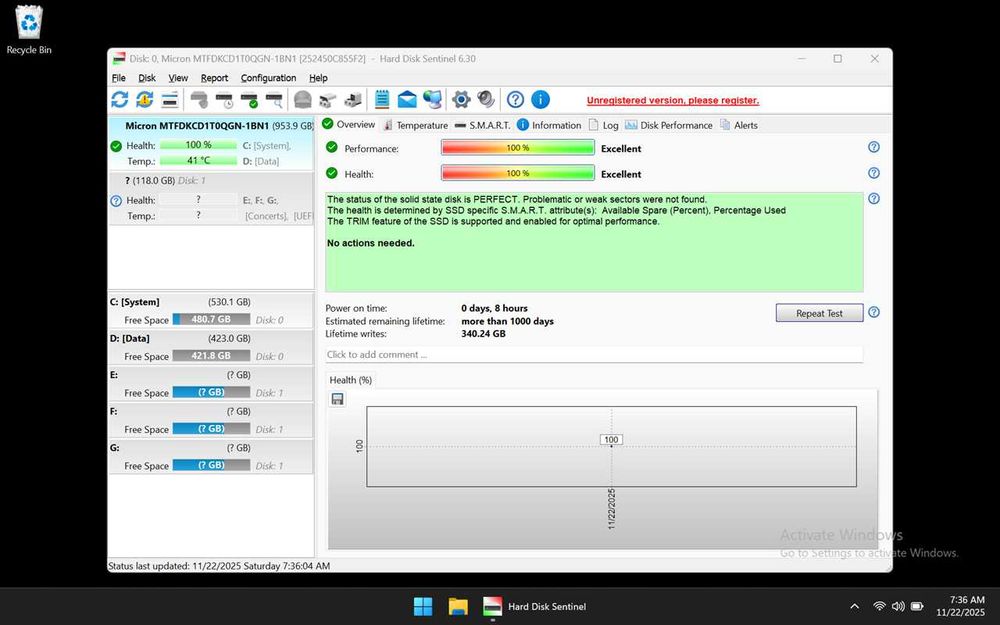Open the report notepad toolbar icon
This screenshot has height=625, width=1000.
click(x=382, y=99)
